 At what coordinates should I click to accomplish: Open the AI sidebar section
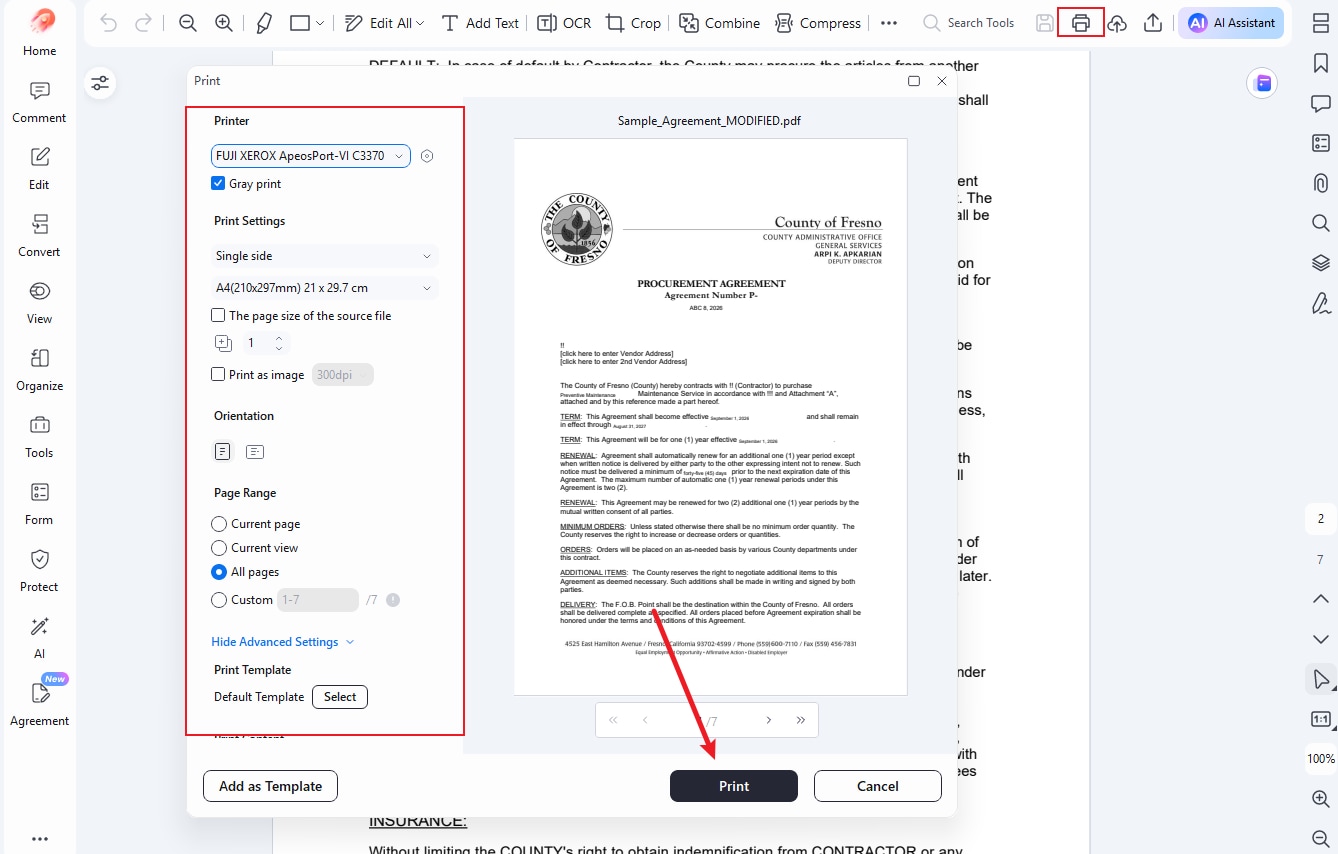click(x=40, y=638)
